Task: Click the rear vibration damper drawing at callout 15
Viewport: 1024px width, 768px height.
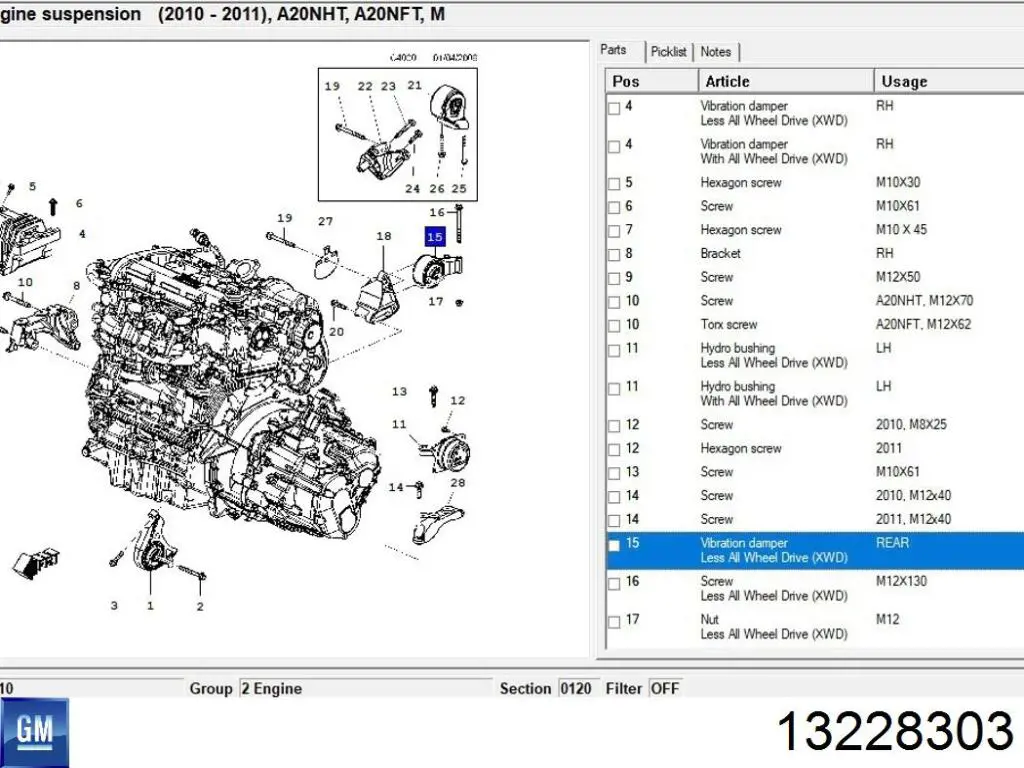Action: (x=438, y=270)
